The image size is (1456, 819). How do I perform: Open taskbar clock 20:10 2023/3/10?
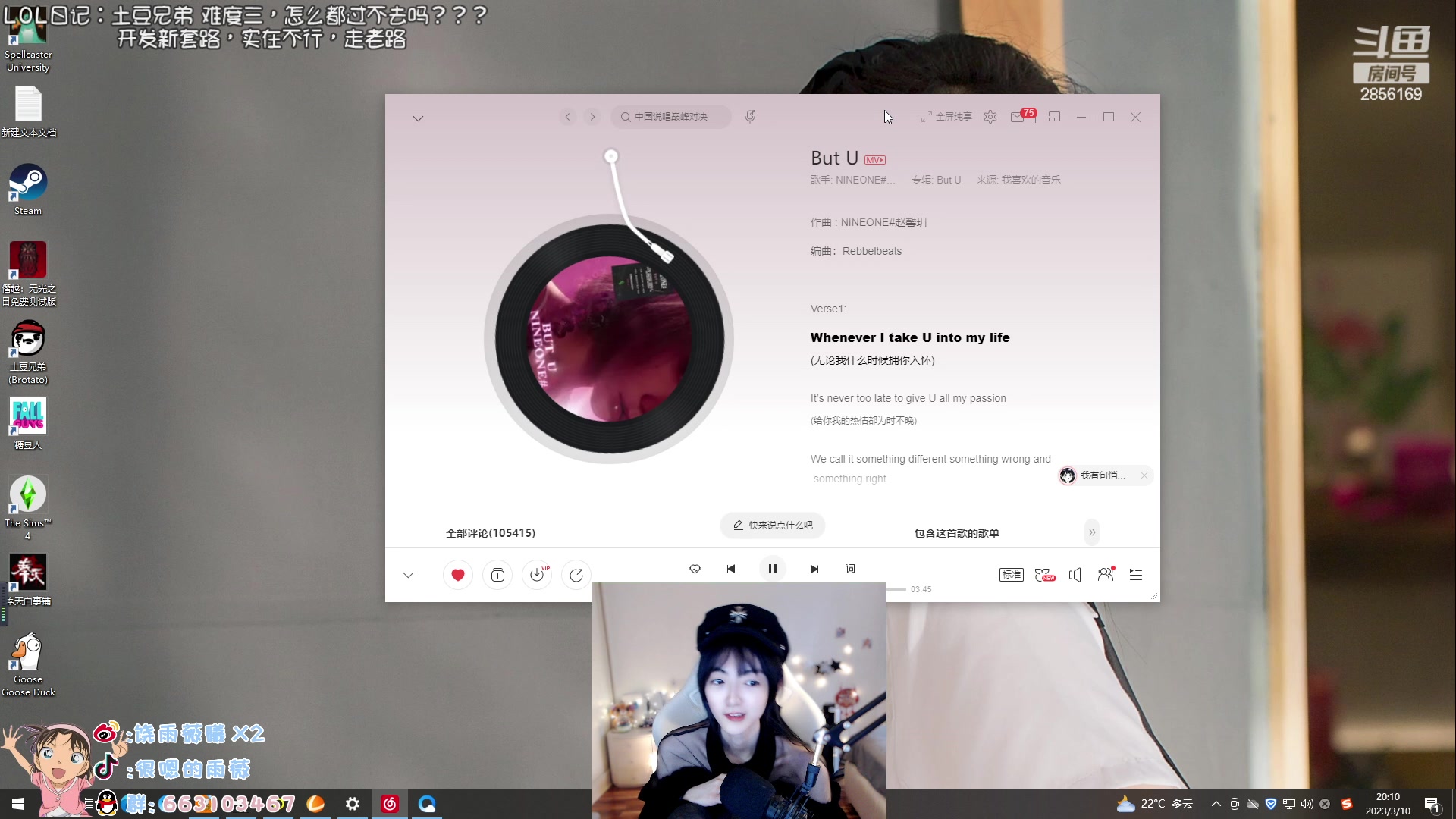1388,804
